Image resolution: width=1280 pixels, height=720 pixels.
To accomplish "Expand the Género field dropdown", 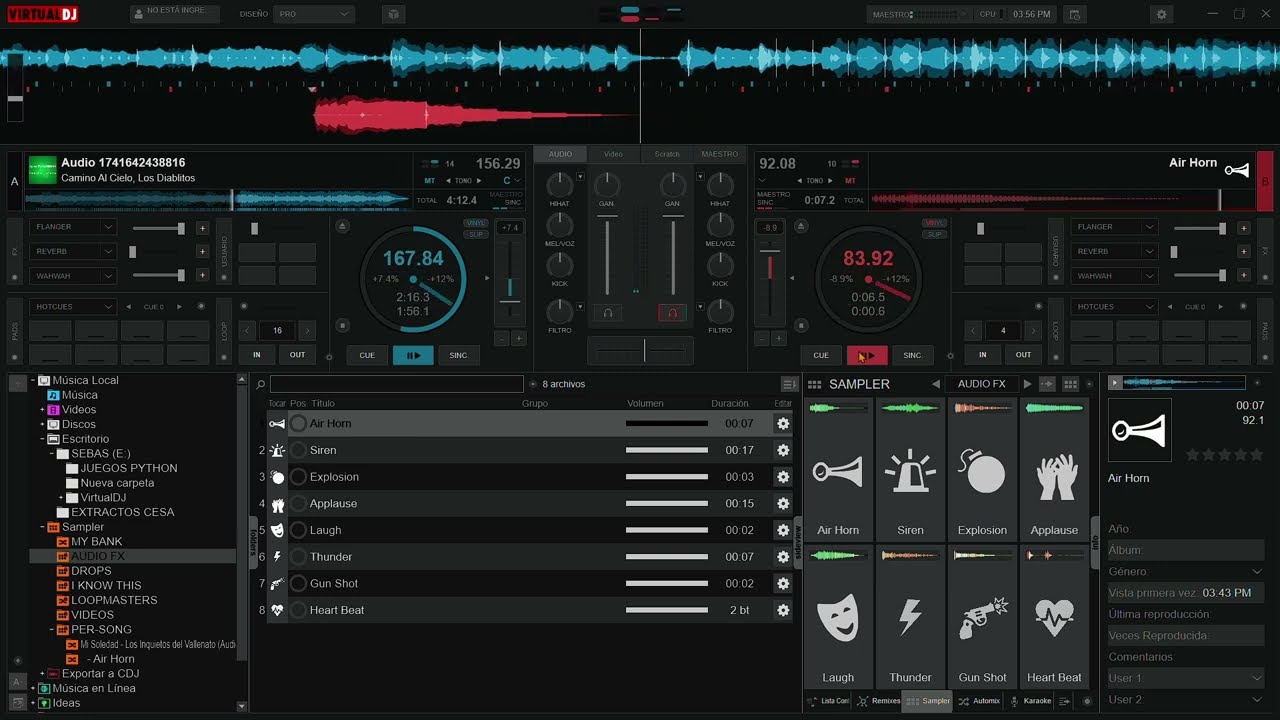I will coord(1257,572).
